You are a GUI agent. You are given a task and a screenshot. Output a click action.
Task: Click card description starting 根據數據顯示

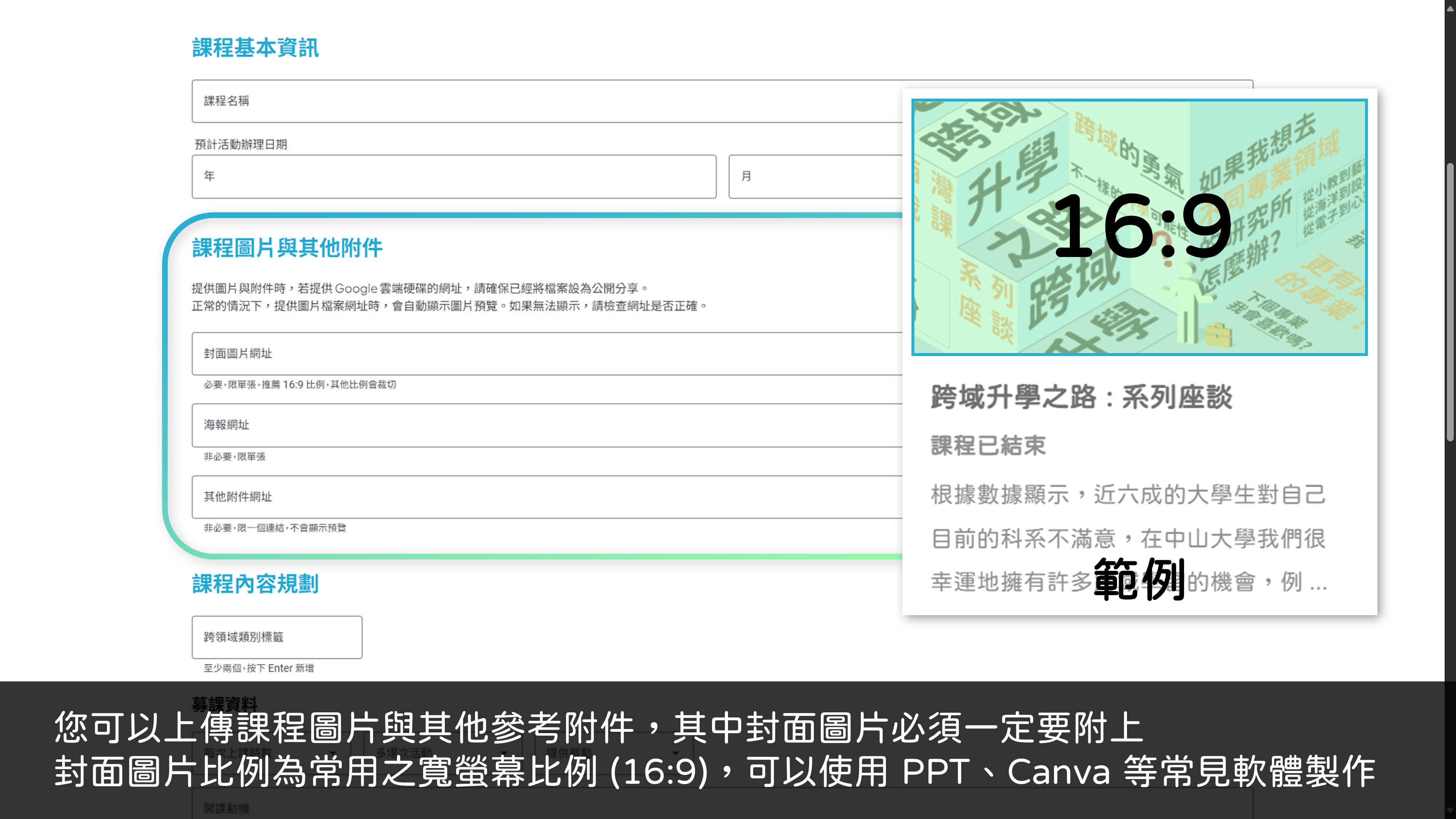point(1129,538)
